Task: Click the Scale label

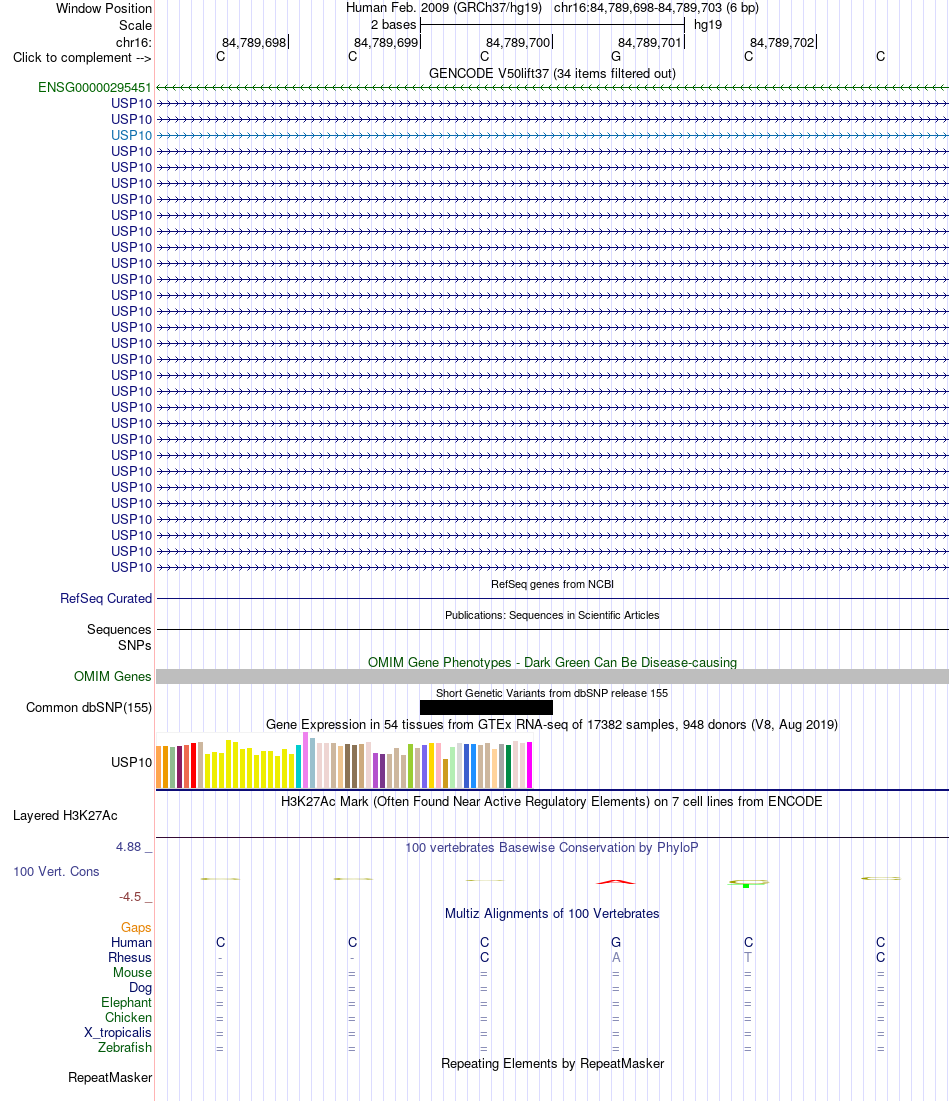Action: tap(136, 25)
